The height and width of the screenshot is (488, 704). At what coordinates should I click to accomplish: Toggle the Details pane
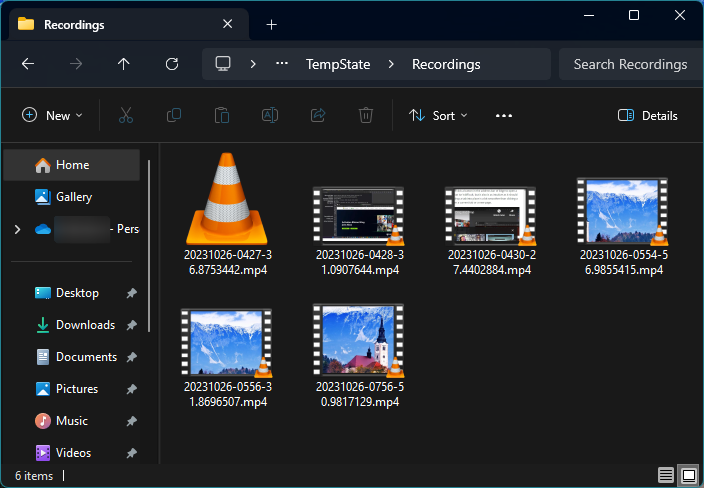click(647, 115)
